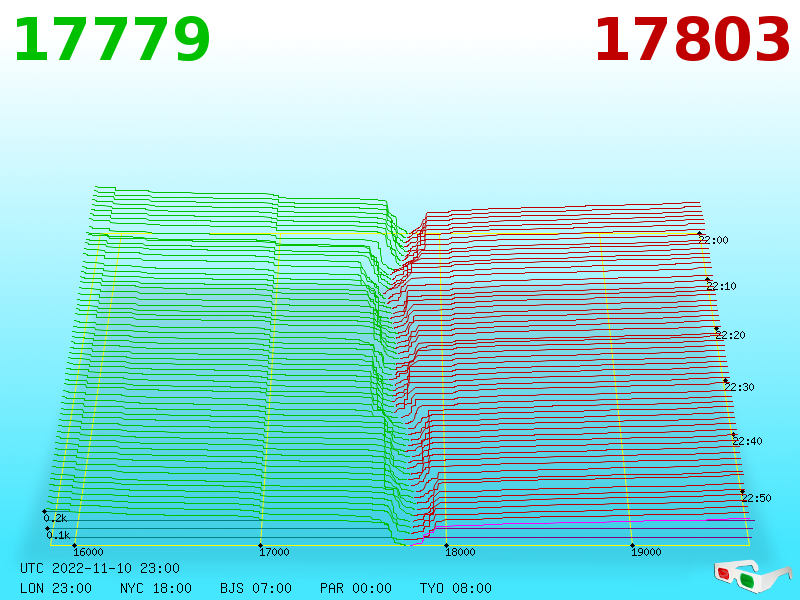Click the 0.2k volume axis label
Screen dimensions: 800x600
click(55, 518)
